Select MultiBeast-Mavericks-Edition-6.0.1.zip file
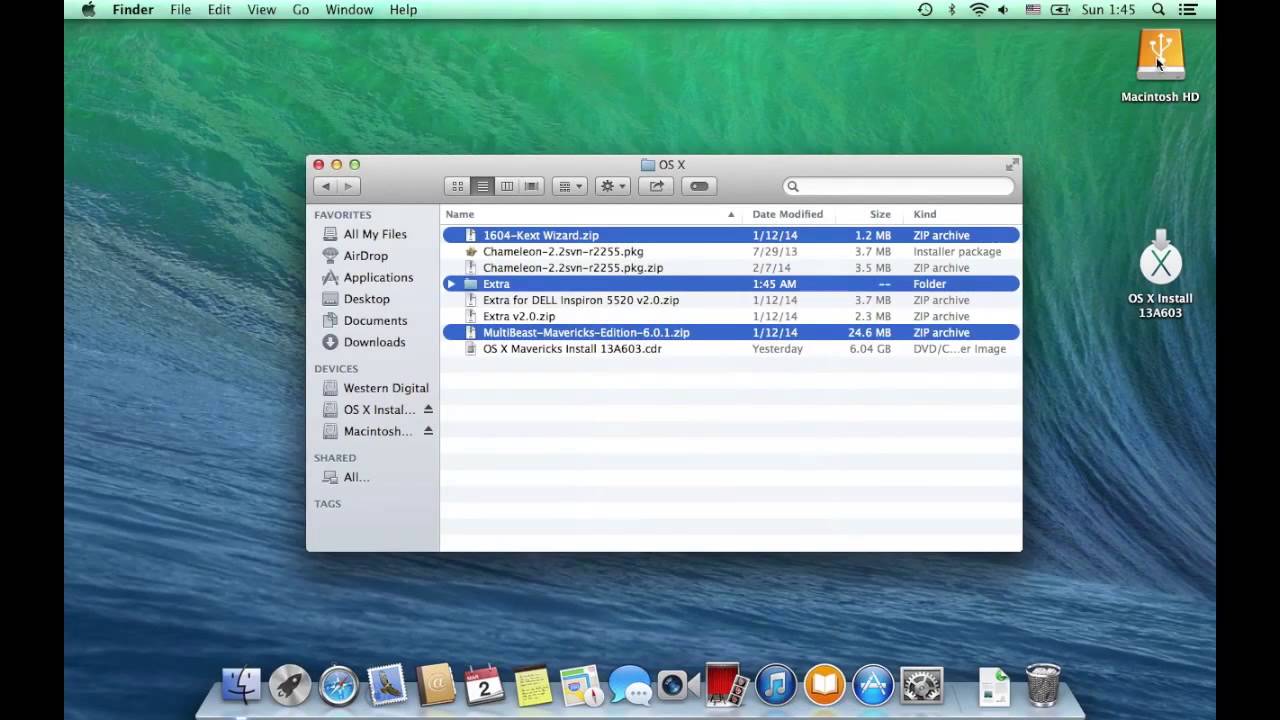 [x=731, y=332]
